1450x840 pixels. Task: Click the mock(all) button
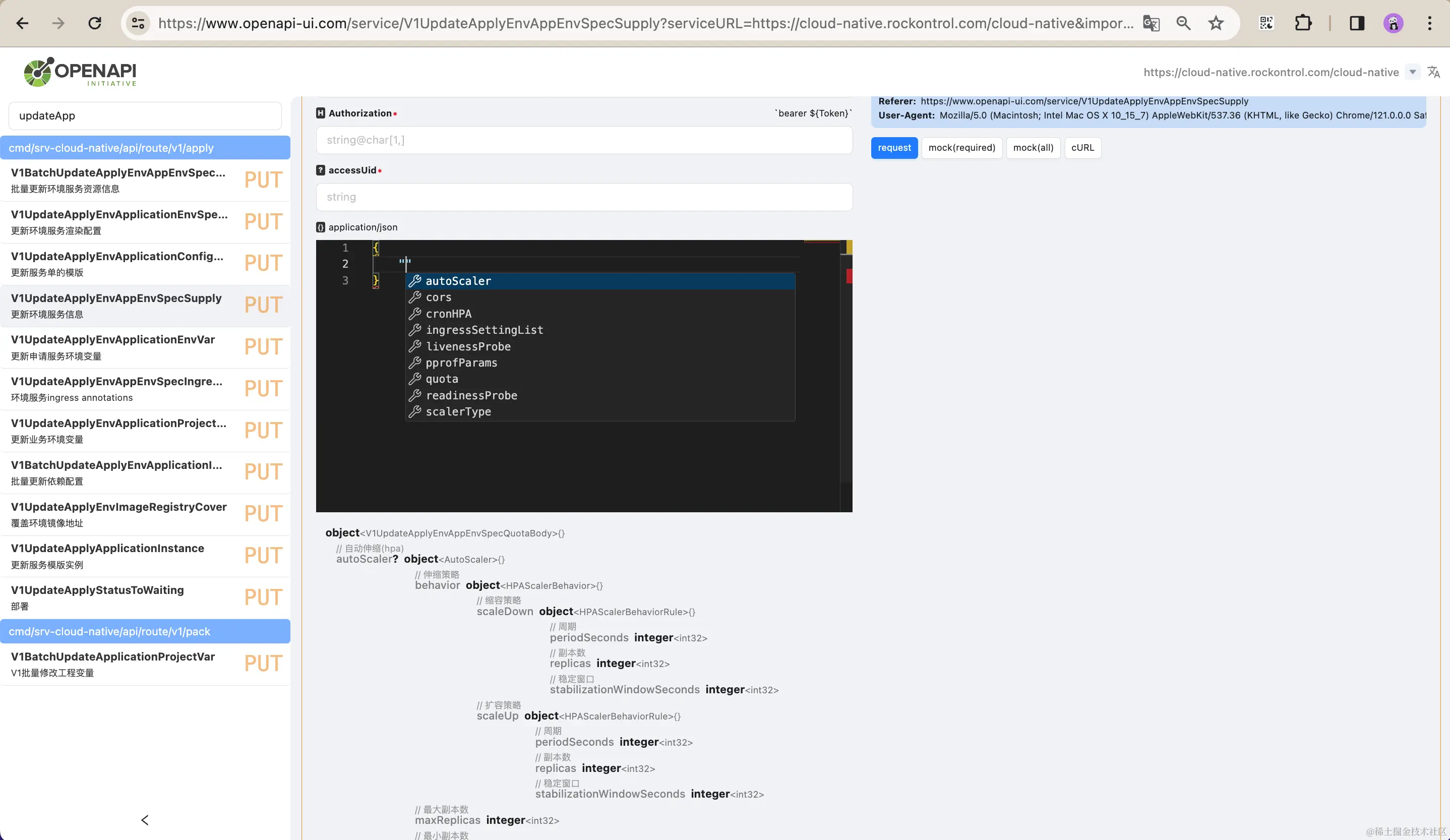(x=1033, y=148)
